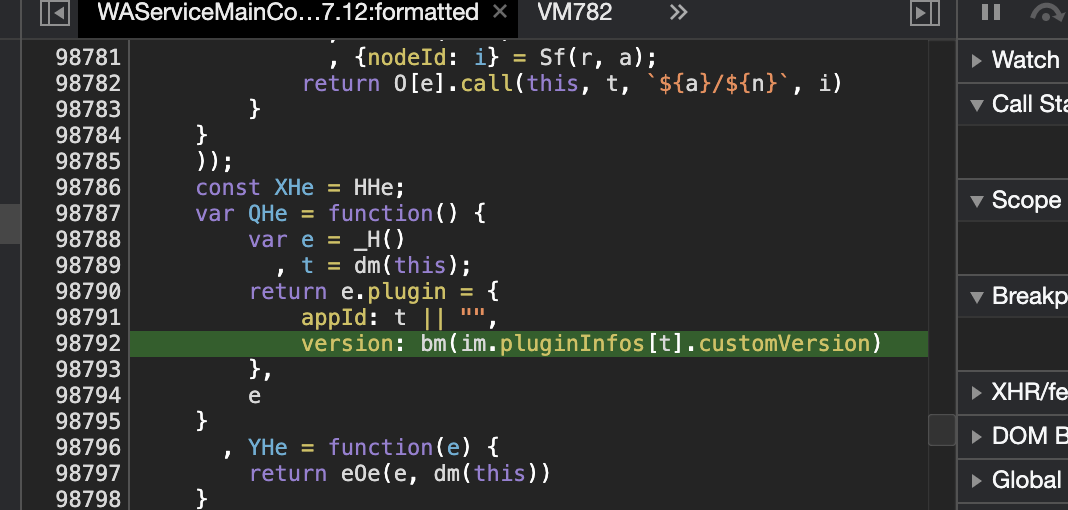This screenshot has width=1068, height=510.
Task: Toggle breakpoint at line number 98787
Action: point(88,214)
